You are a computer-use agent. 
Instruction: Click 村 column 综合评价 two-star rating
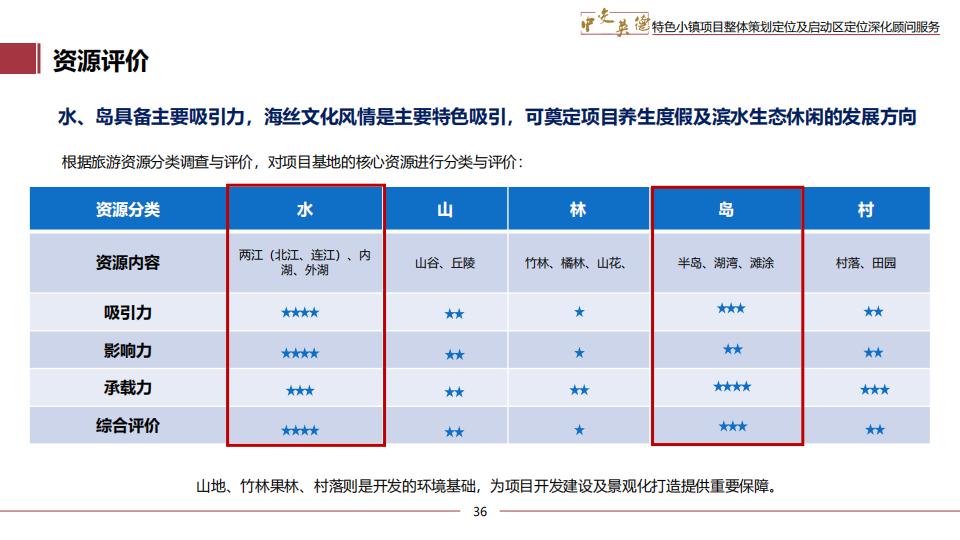coord(876,430)
